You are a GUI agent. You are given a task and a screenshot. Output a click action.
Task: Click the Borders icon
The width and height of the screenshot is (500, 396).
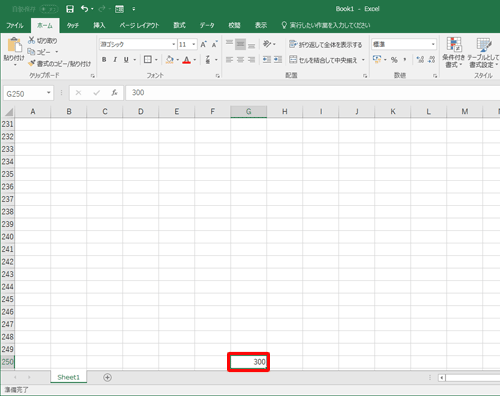point(148,60)
